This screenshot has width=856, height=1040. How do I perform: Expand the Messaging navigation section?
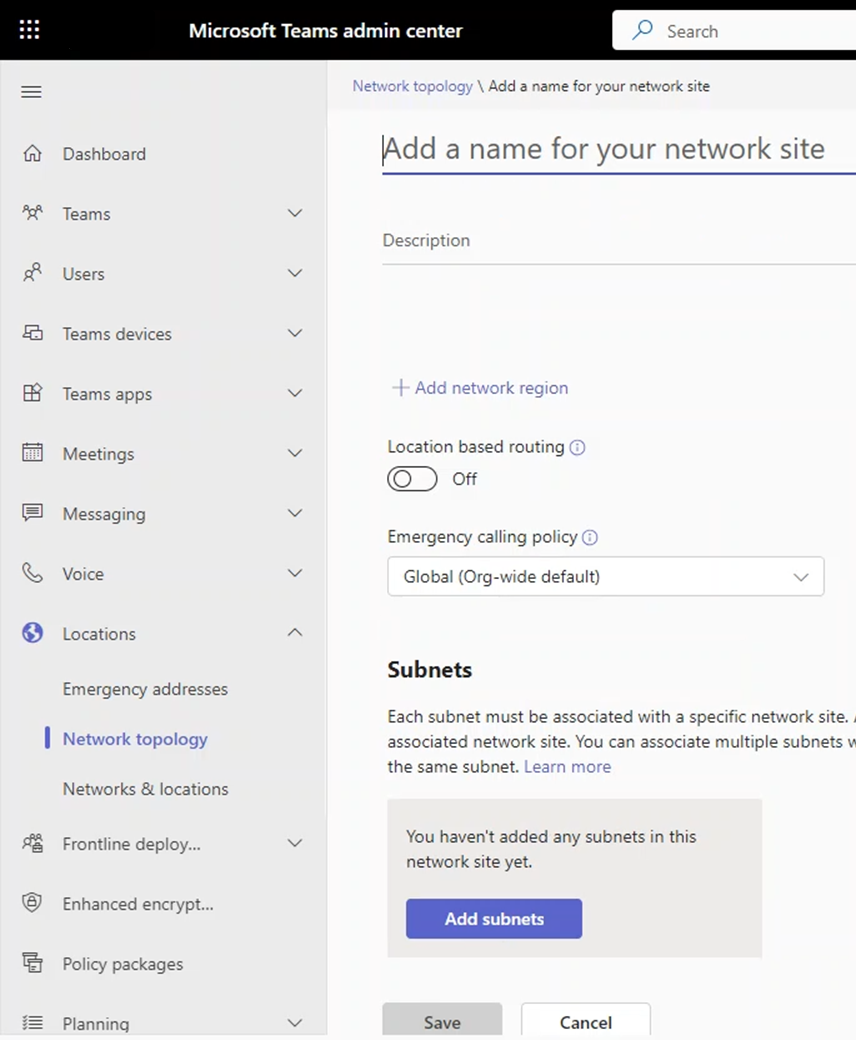click(x=294, y=514)
